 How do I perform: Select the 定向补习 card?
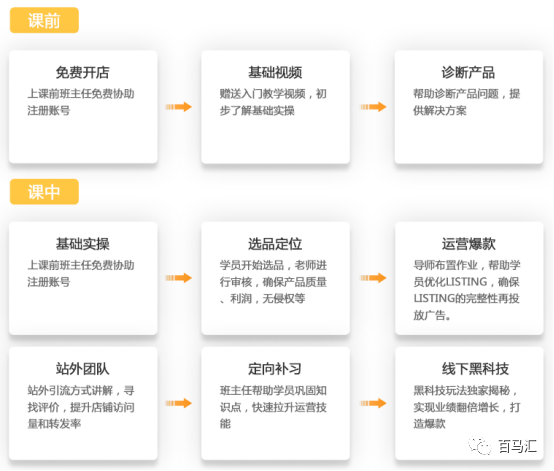click(x=276, y=403)
